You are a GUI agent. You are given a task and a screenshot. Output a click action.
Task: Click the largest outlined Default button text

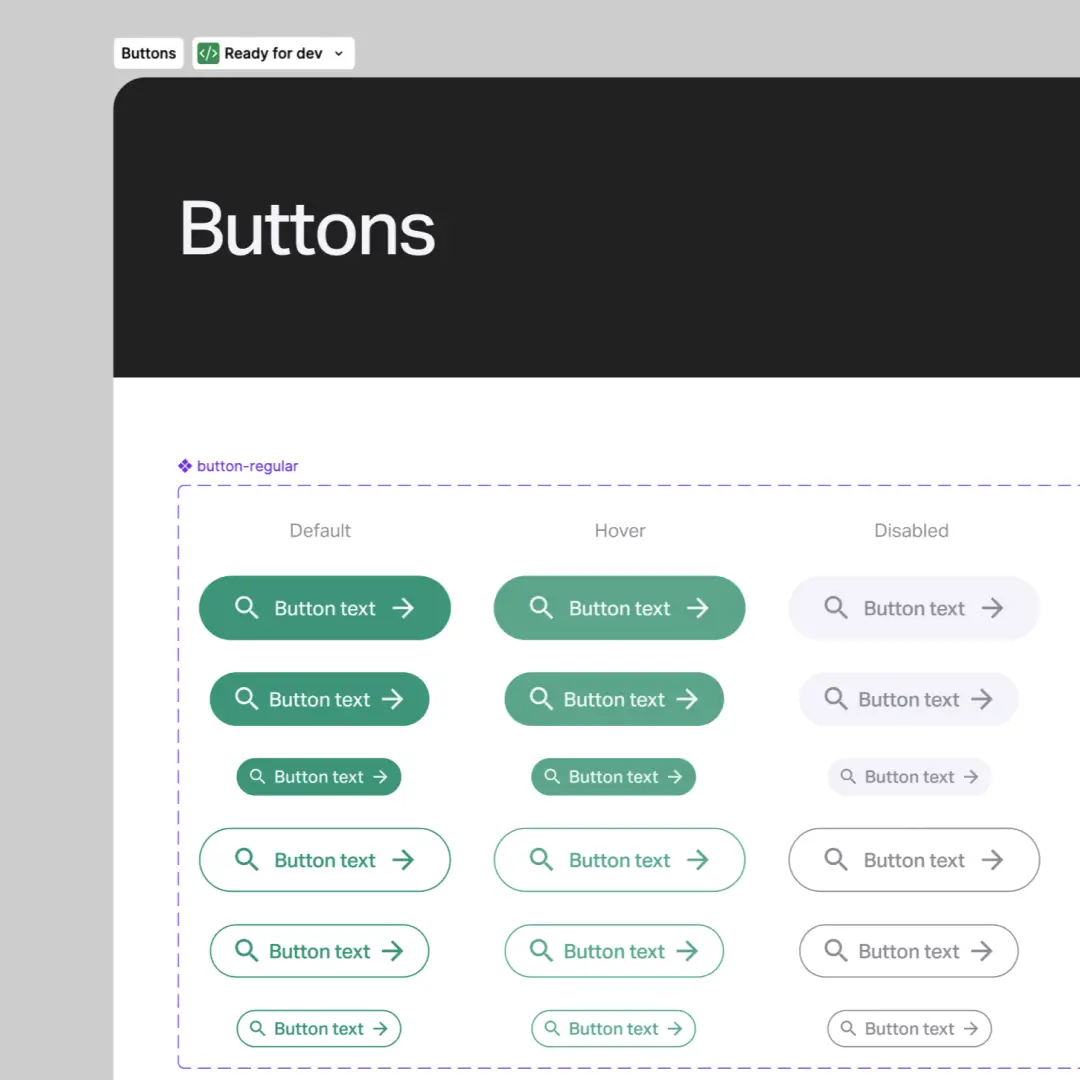(325, 860)
